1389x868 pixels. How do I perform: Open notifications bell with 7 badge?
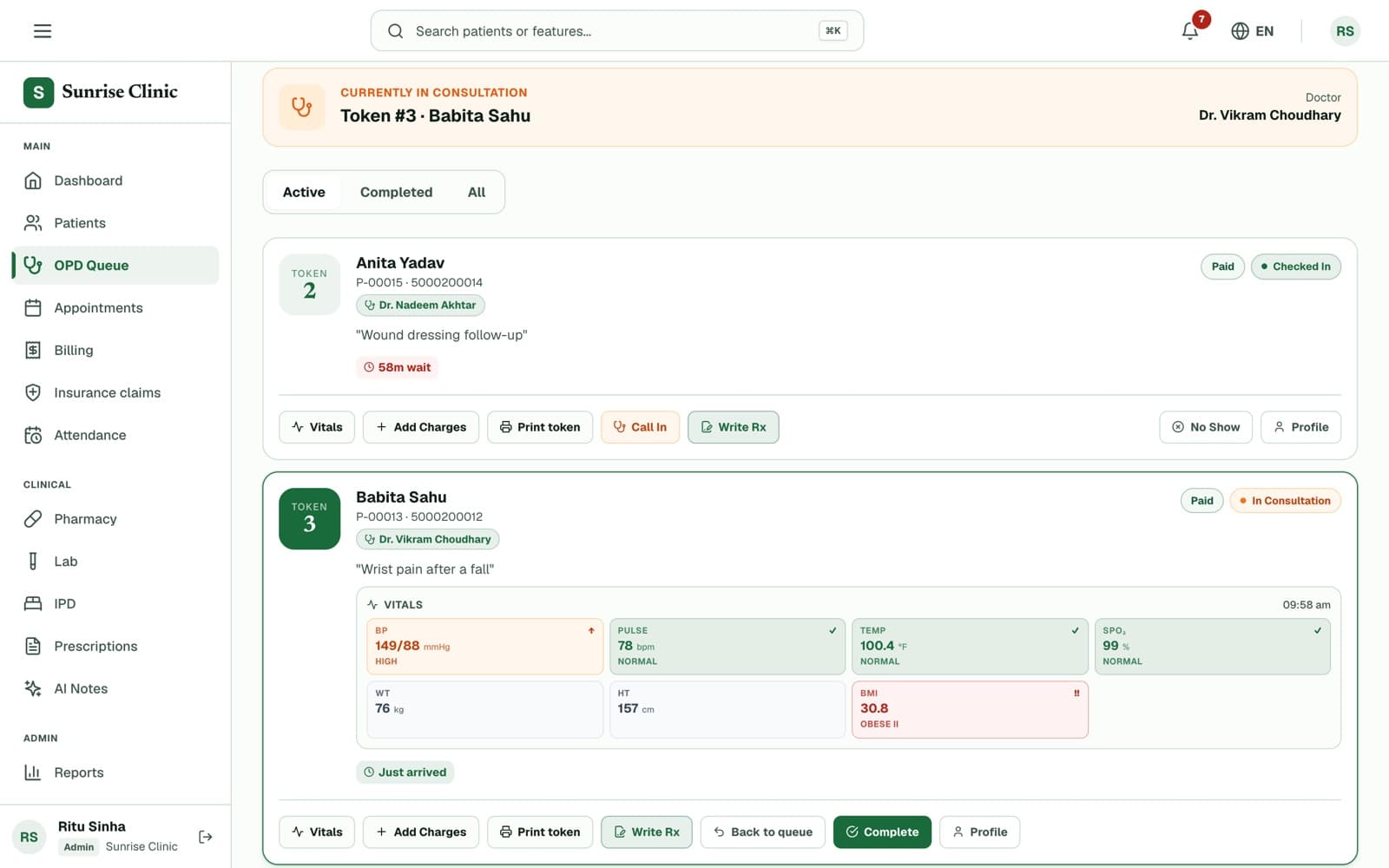[1190, 31]
